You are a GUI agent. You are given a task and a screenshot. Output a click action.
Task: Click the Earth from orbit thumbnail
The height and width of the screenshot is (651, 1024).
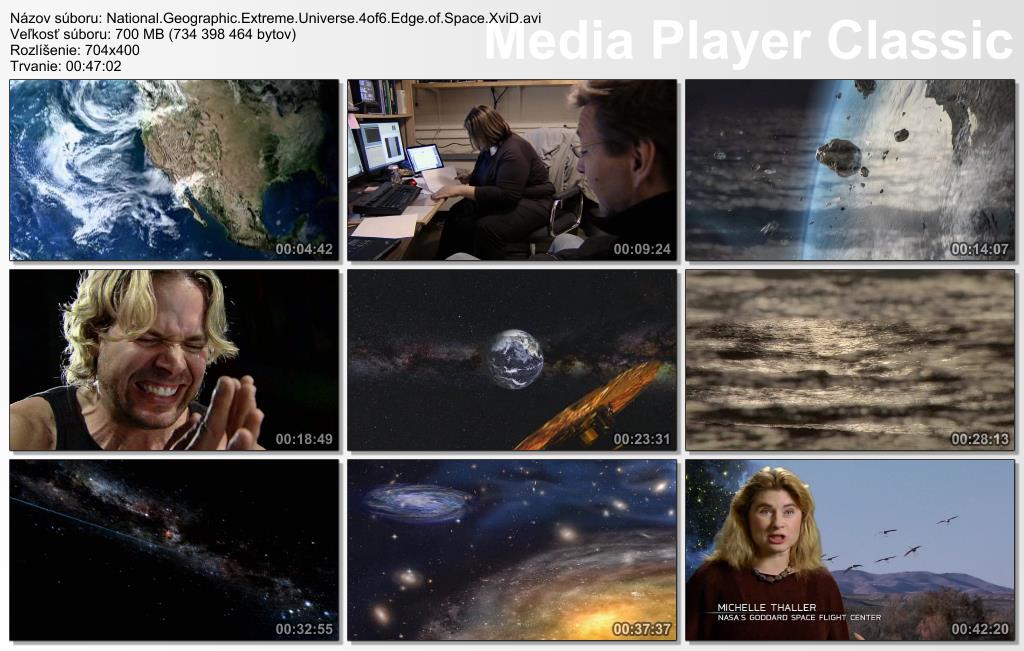tap(174, 170)
